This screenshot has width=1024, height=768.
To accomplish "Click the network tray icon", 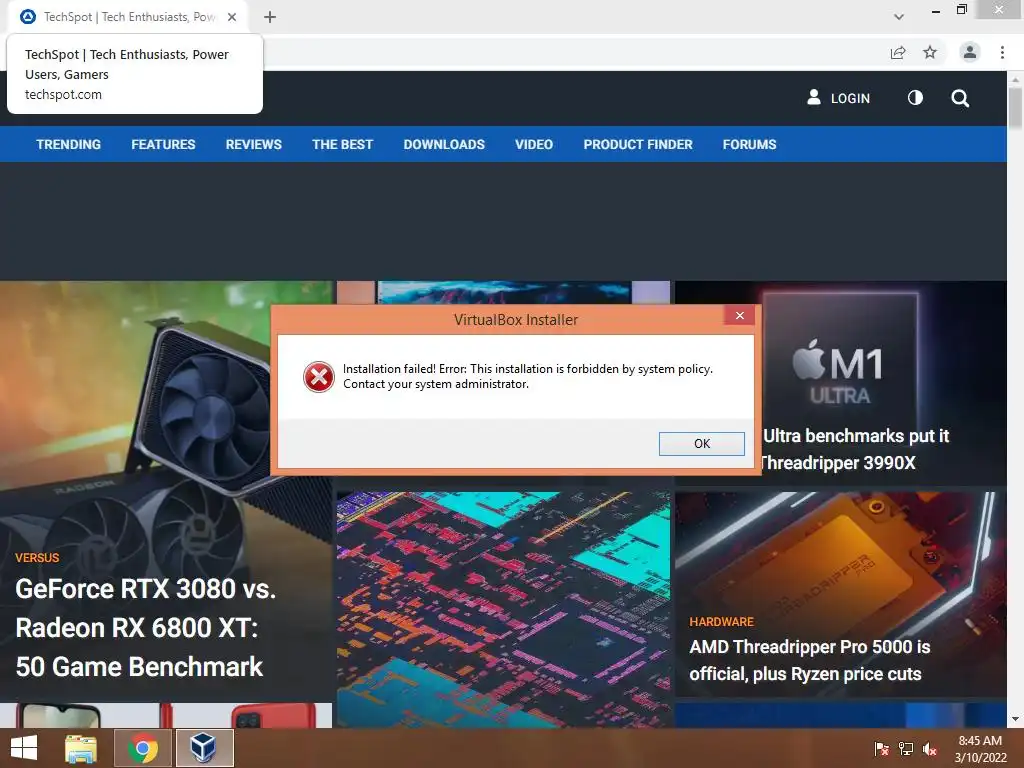I will tap(906, 749).
